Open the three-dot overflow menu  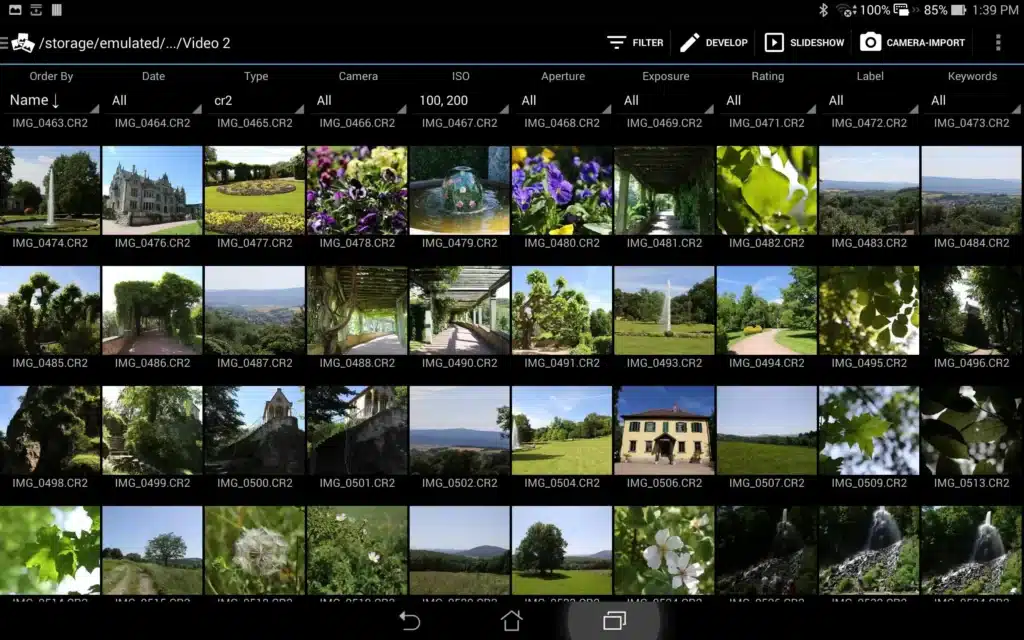tap(998, 42)
